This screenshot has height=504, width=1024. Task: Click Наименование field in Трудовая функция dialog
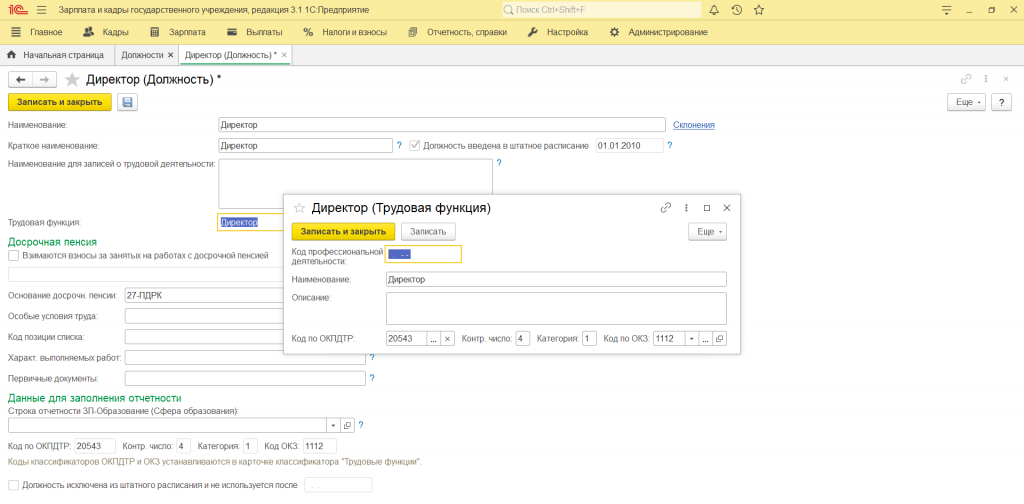pos(556,279)
